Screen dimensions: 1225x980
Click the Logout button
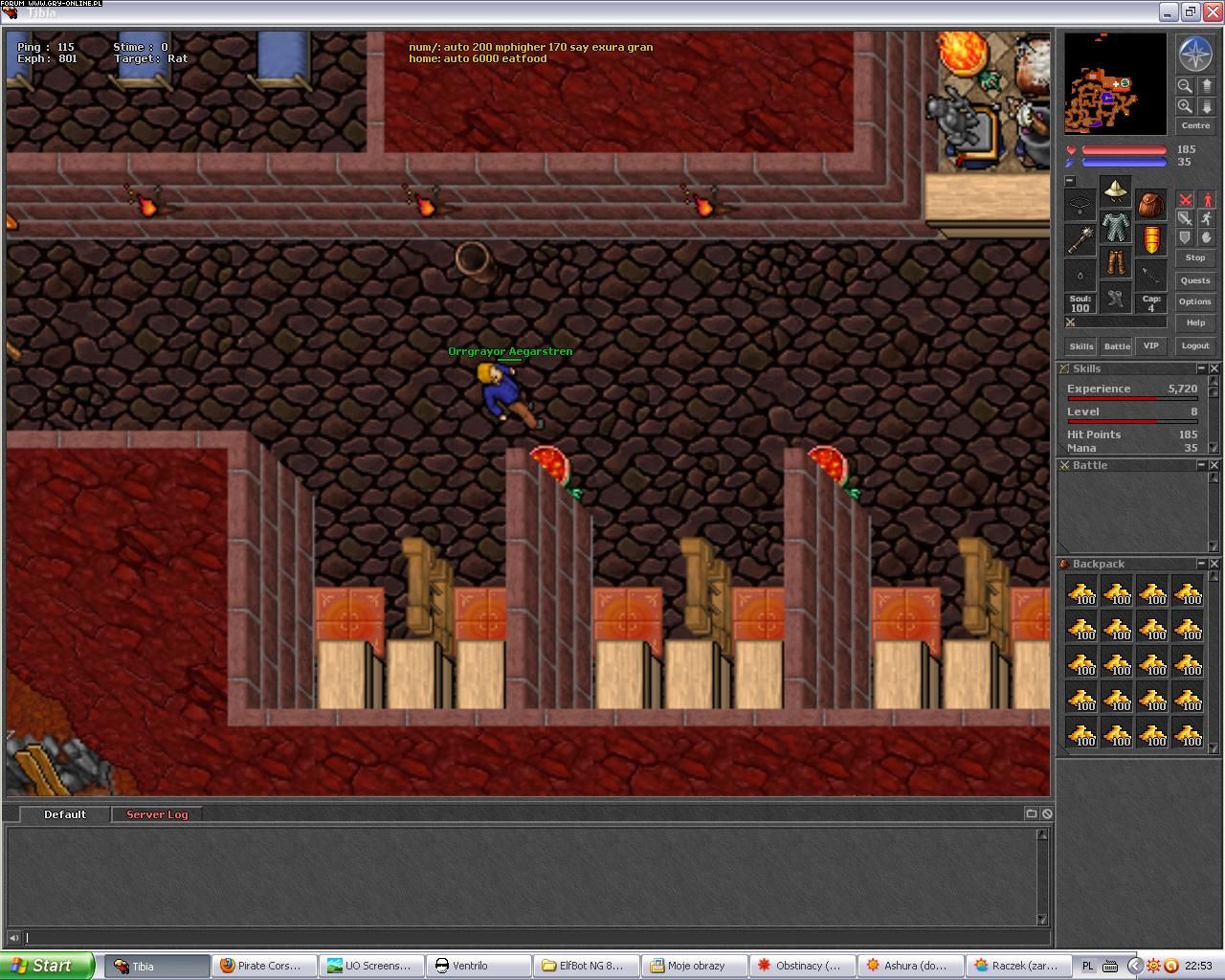click(x=1195, y=346)
